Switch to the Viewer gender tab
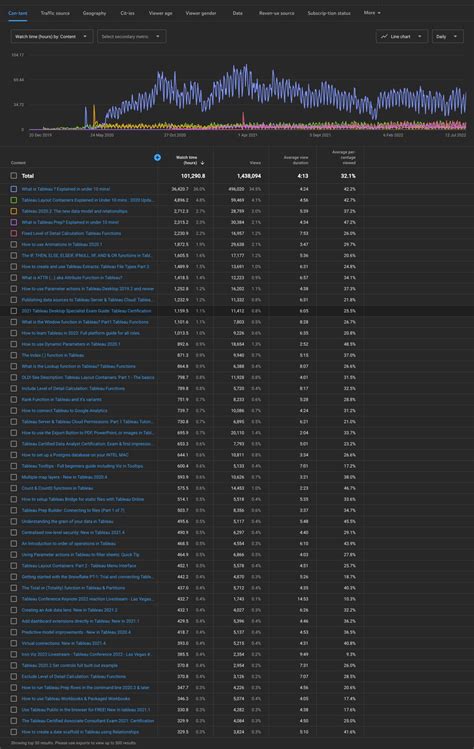This screenshot has width=474, height=749. click(x=201, y=13)
